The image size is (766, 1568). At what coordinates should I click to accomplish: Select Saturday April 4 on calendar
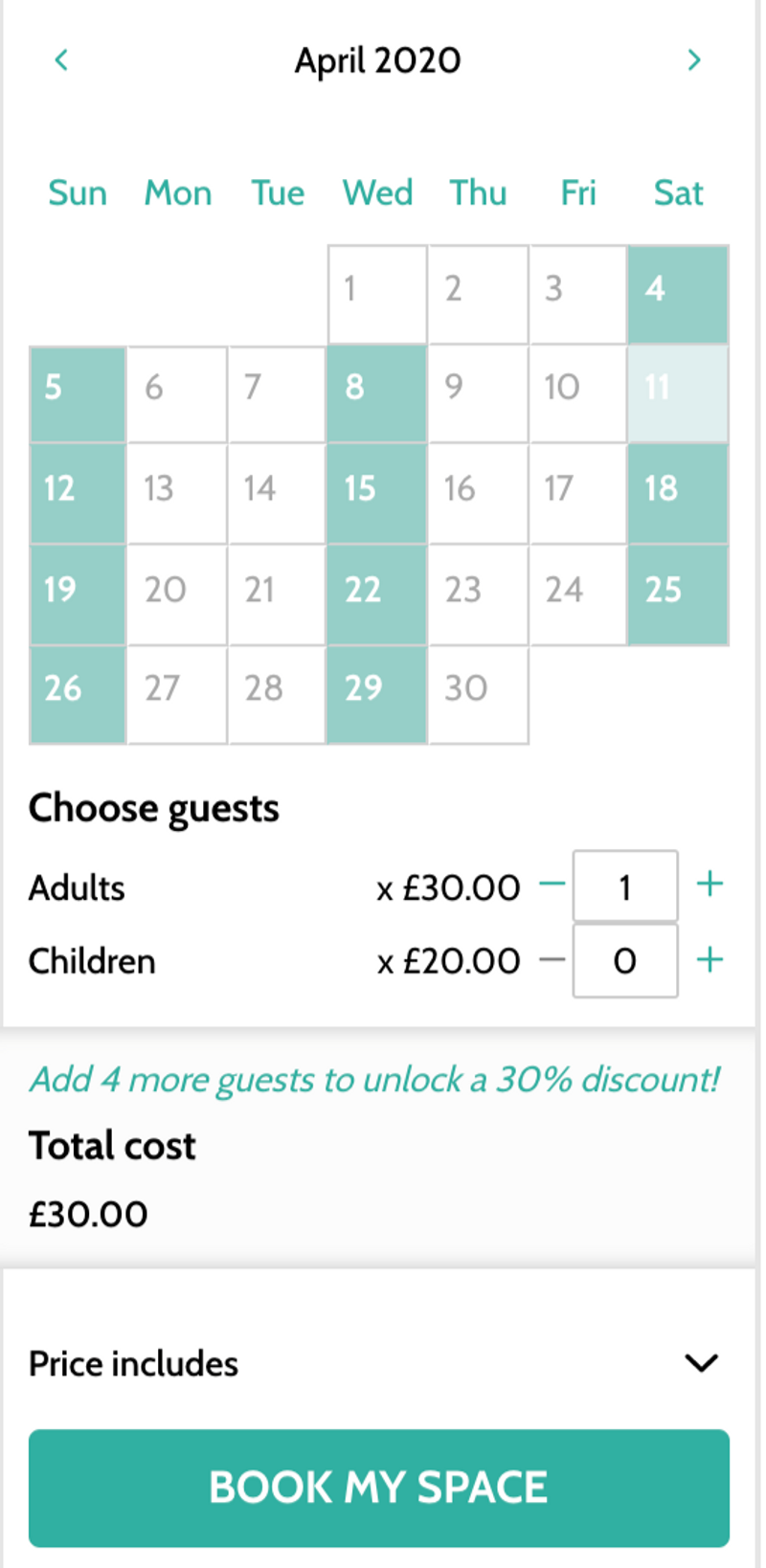tap(678, 295)
